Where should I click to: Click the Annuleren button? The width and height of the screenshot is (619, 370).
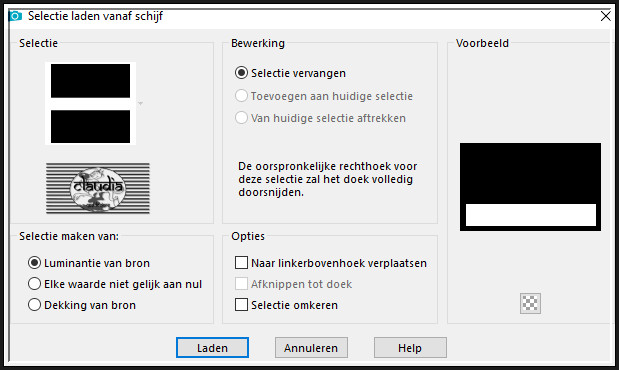point(311,347)
